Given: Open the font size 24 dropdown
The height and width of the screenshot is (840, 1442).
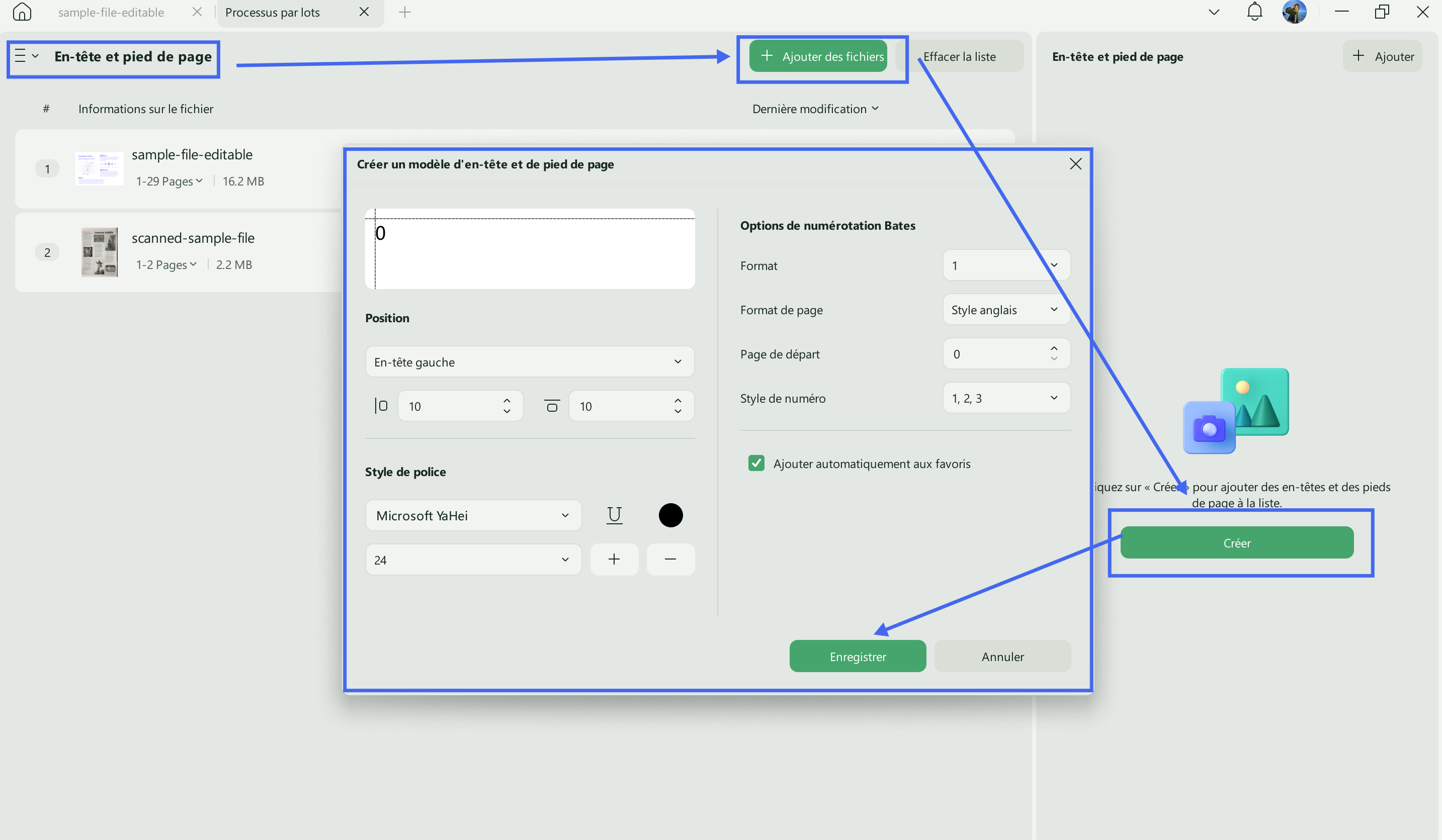Looking at the screenshot, I should [473, 560].
